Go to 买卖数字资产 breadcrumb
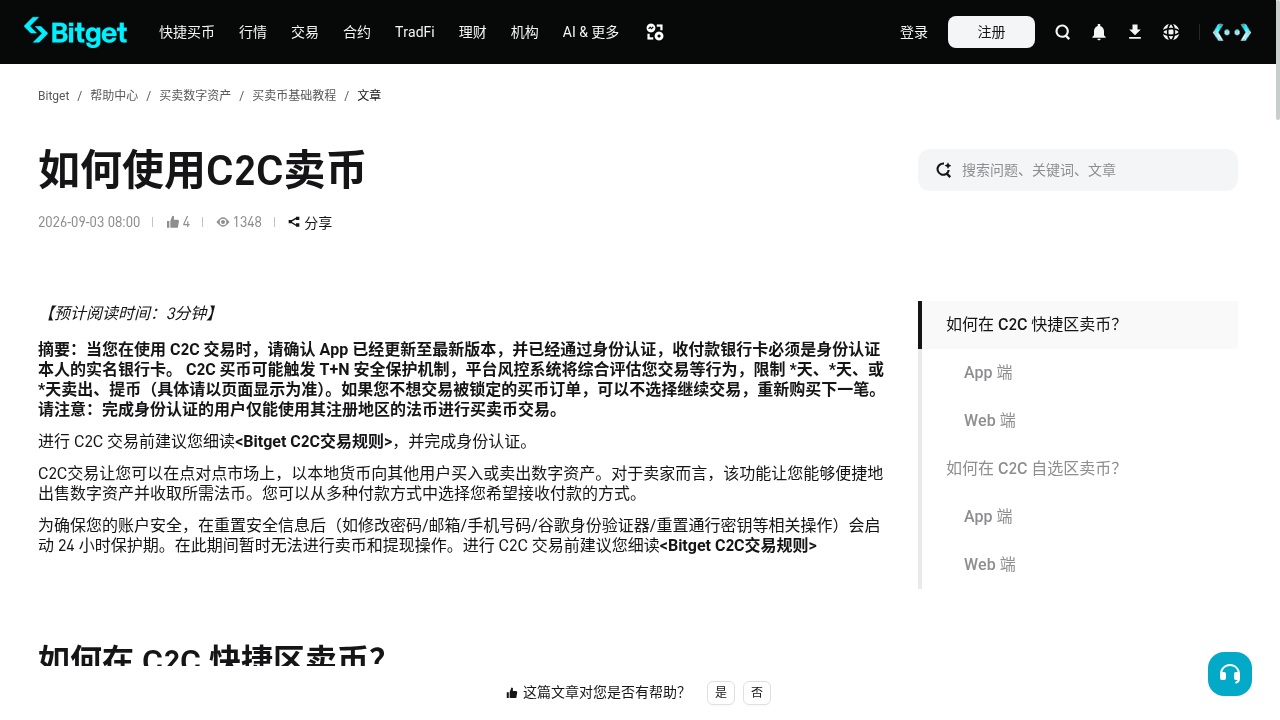Screen dimensions: 1280x720 click(x=195, y=95)
